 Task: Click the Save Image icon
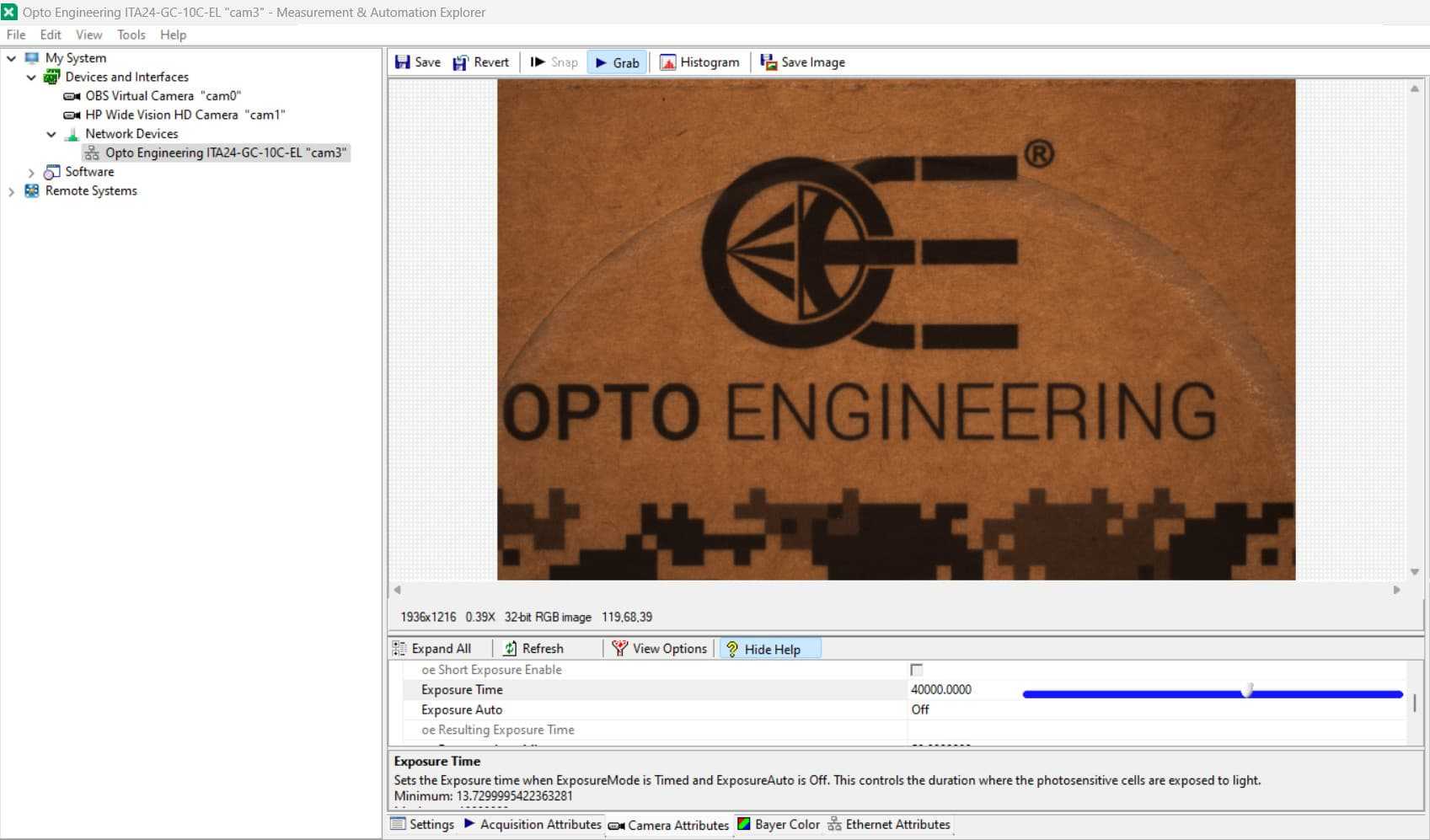[769, 62]
